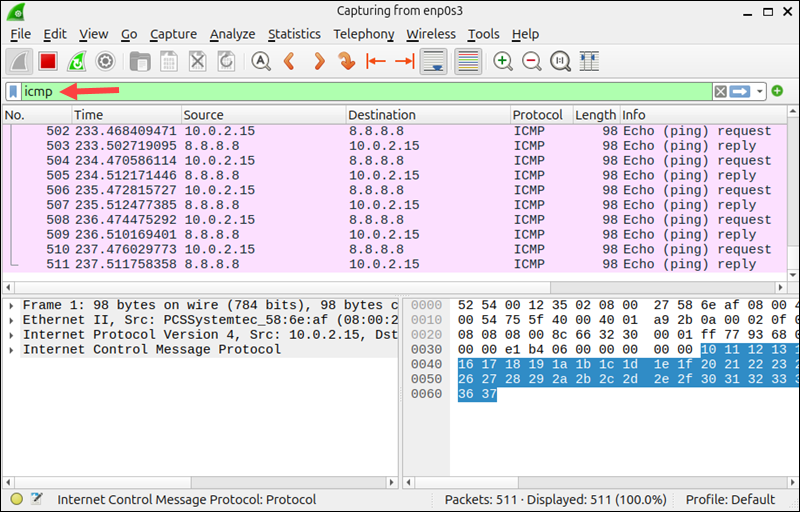Click Profile: Default in status bar

click(x=730, y=499)
